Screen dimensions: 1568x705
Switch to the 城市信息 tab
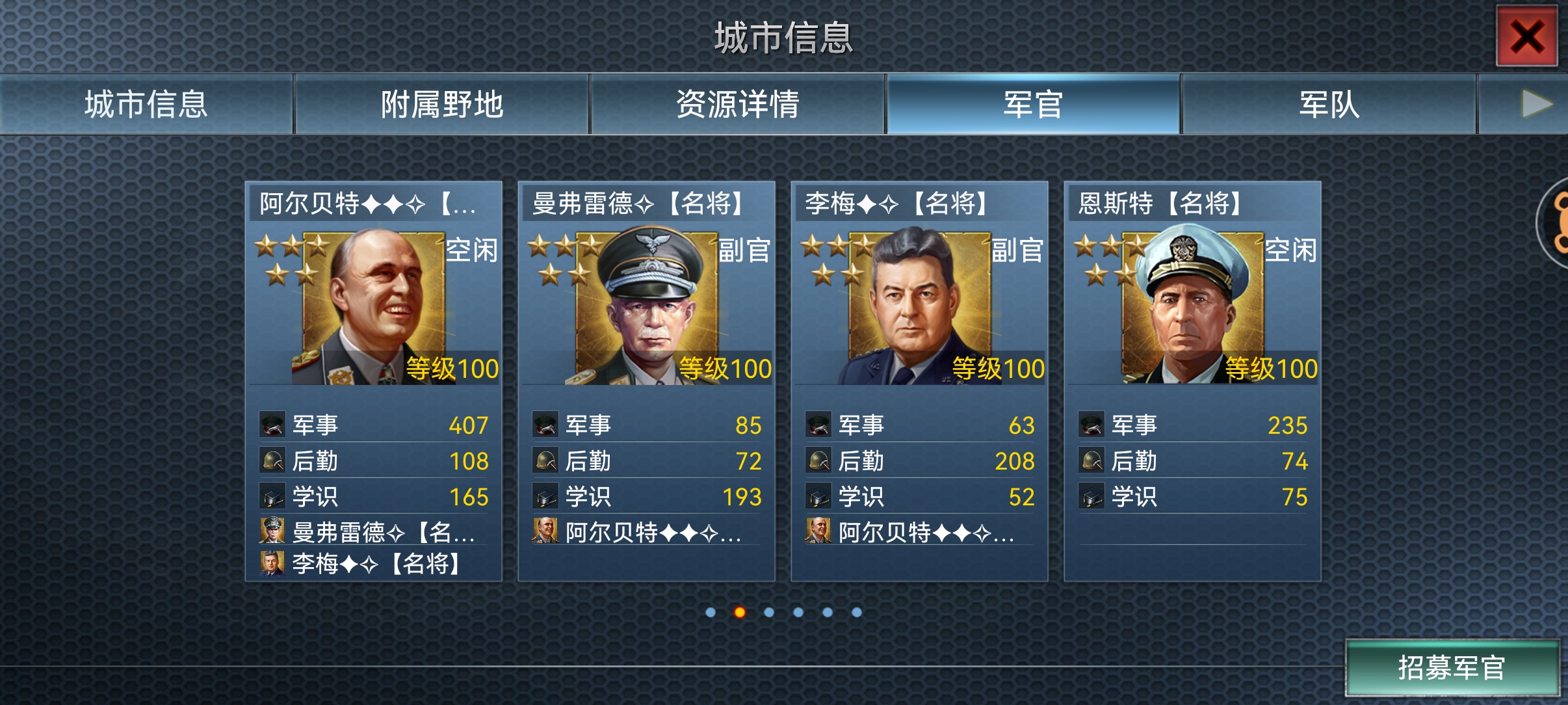(x=146, y=104)
